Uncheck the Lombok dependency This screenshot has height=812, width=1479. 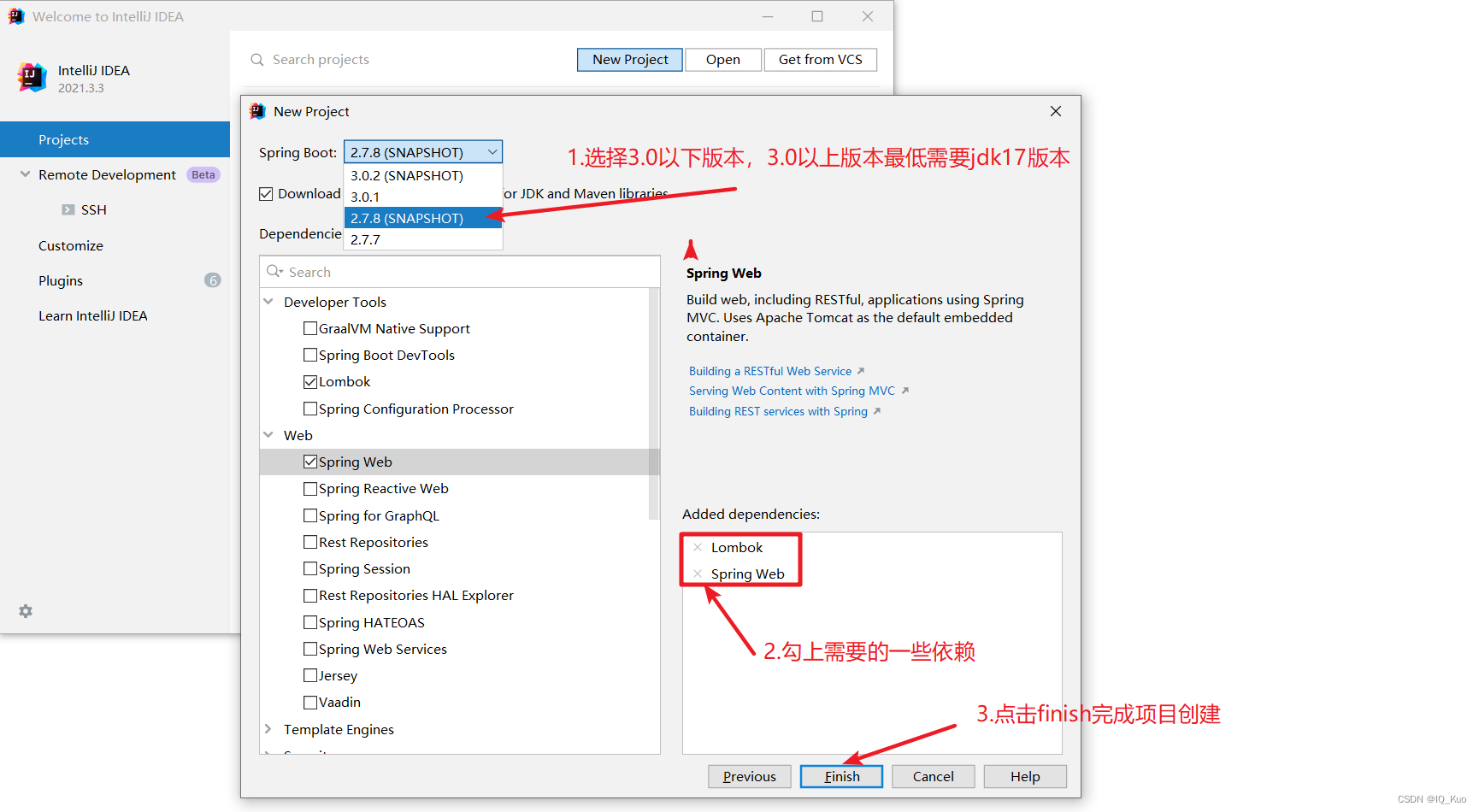click(310, 381)
